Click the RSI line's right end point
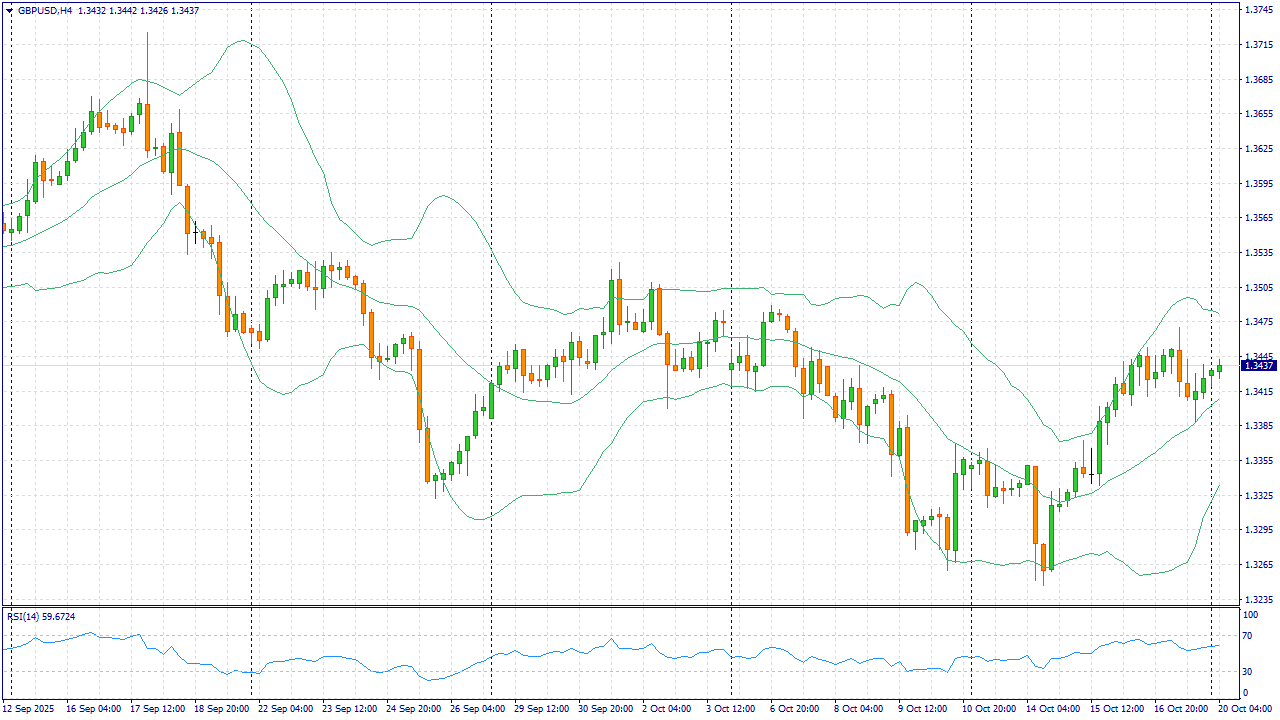The image size is (1280, 720). (x=1219, y=645)
